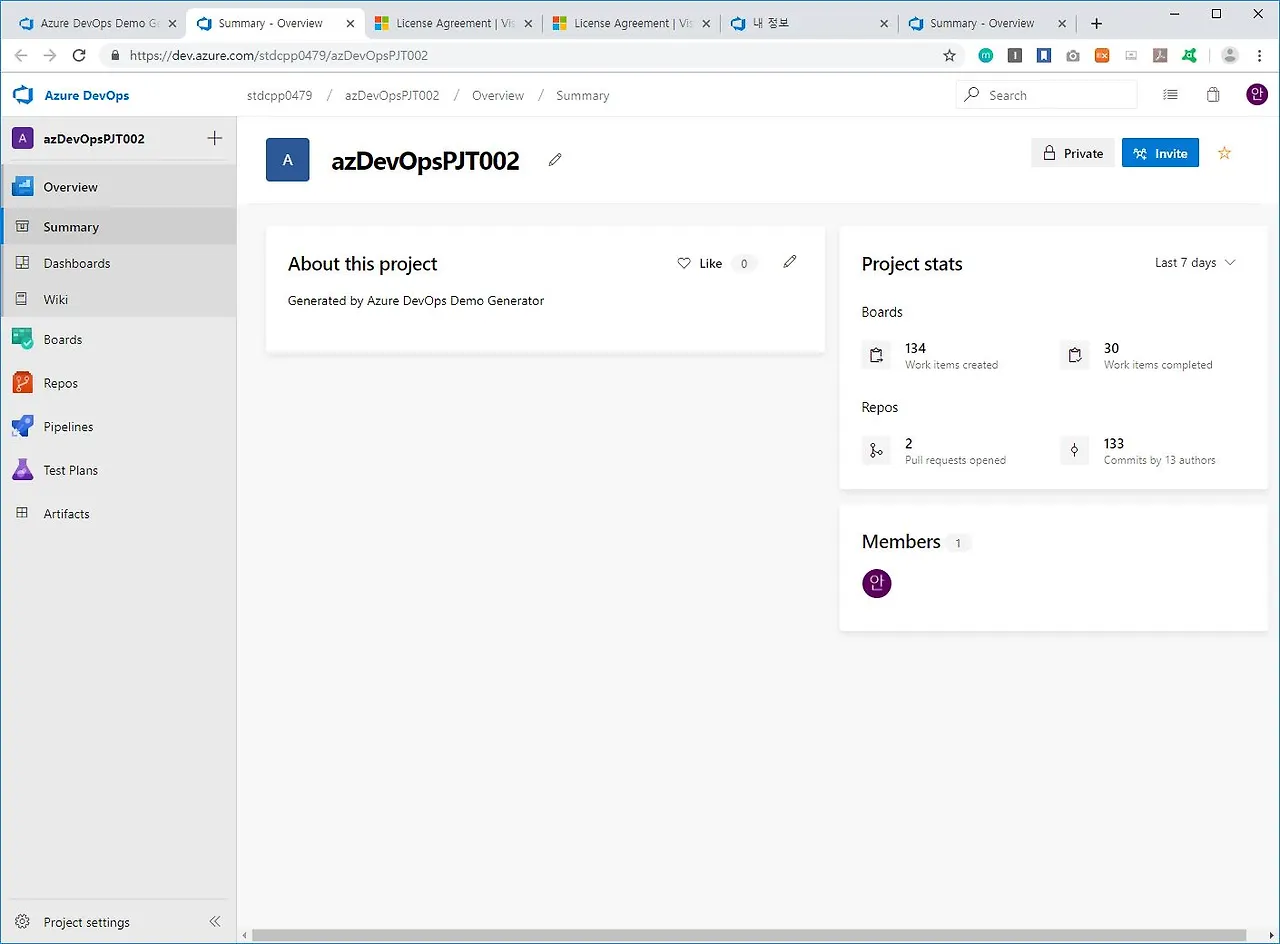The image size is (1280, 944).
Task: Click the teal 'm' browser extension
Action: pyautogui.click(x=985, y=56)
